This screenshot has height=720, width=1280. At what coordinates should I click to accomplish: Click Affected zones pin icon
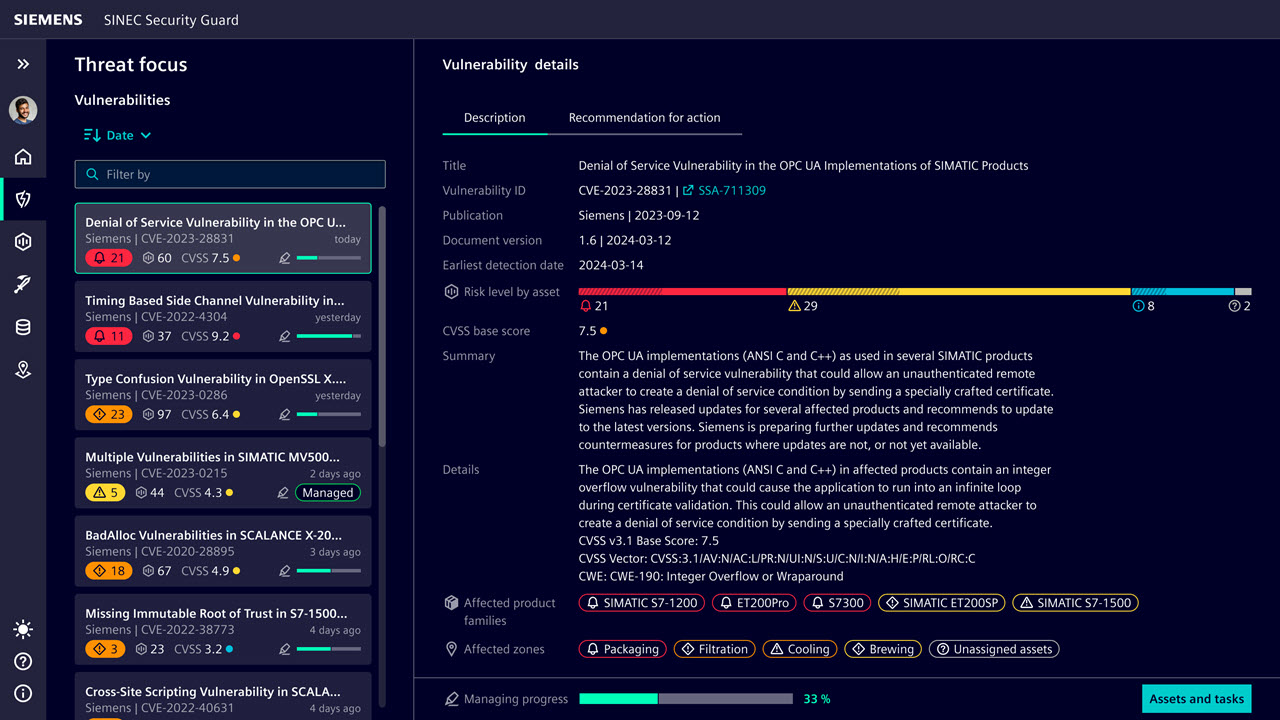click(x=451, y=649)
